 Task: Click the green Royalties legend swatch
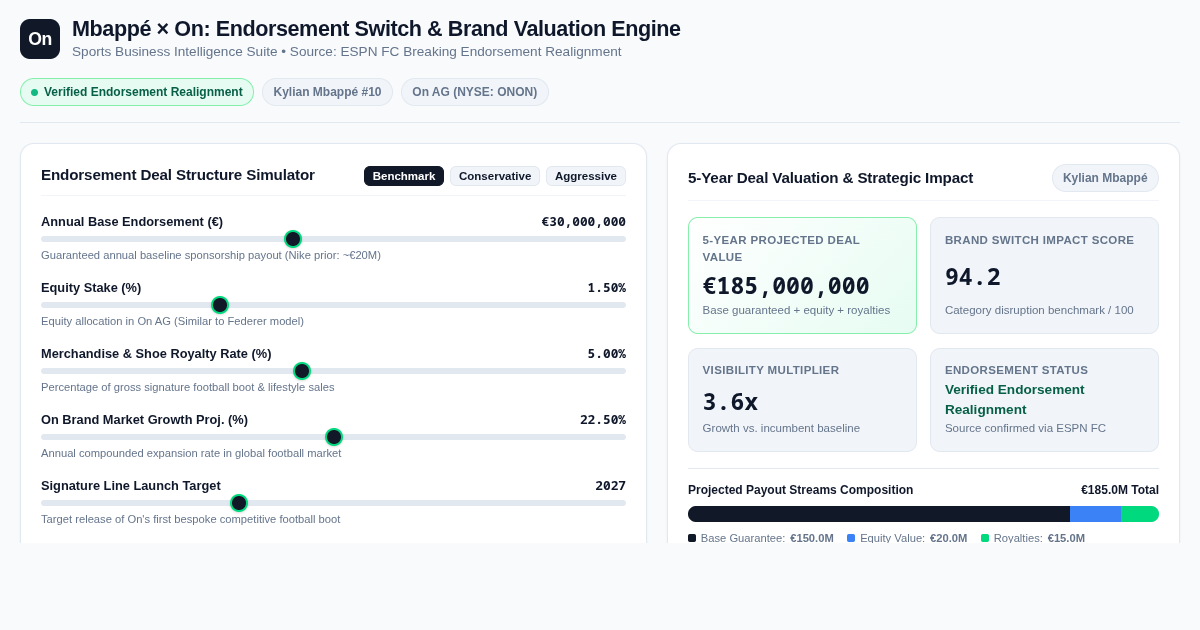click(985, 538)
